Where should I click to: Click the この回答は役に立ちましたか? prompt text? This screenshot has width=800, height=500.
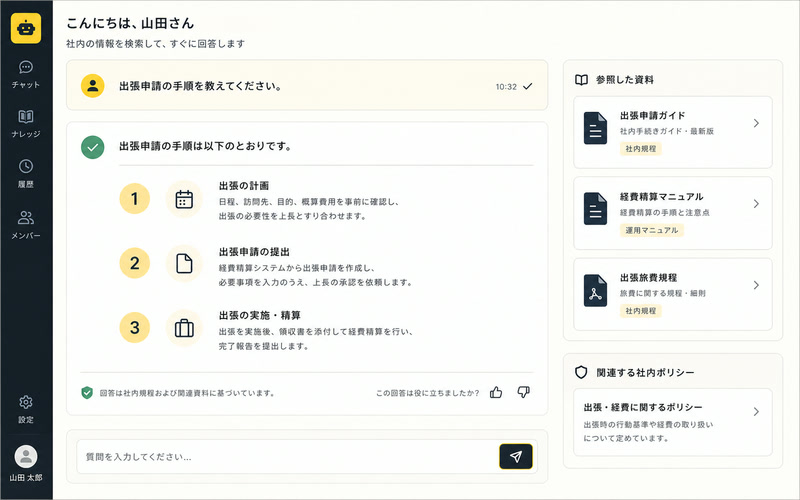point(428,393)
